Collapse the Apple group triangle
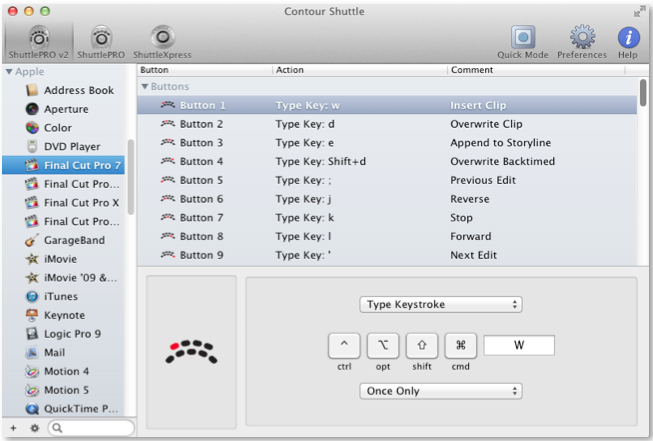 coord(9,72)
